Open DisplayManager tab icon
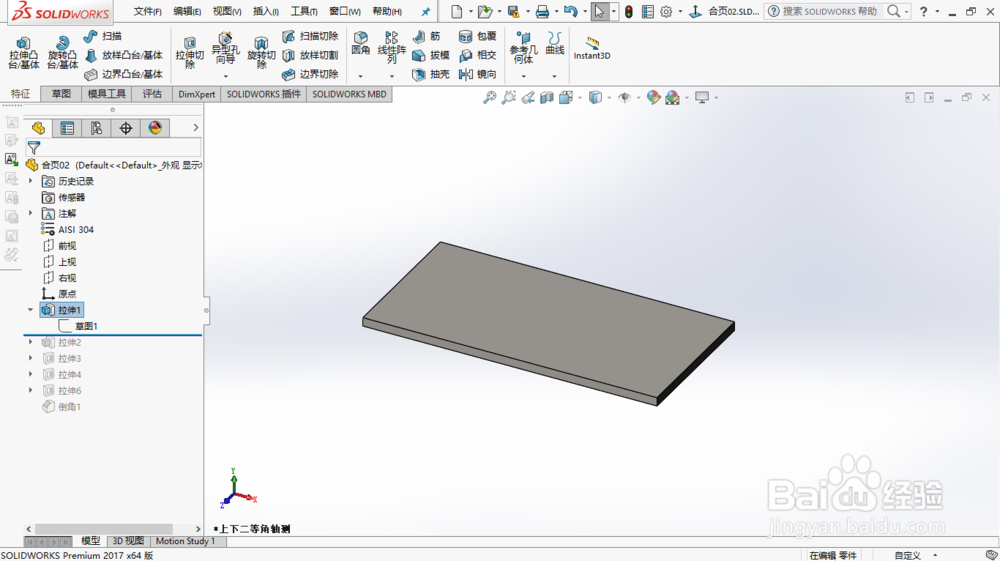The height and width of the screenshot is (561, 1000). pyautogui.click(x=155, y=128)
